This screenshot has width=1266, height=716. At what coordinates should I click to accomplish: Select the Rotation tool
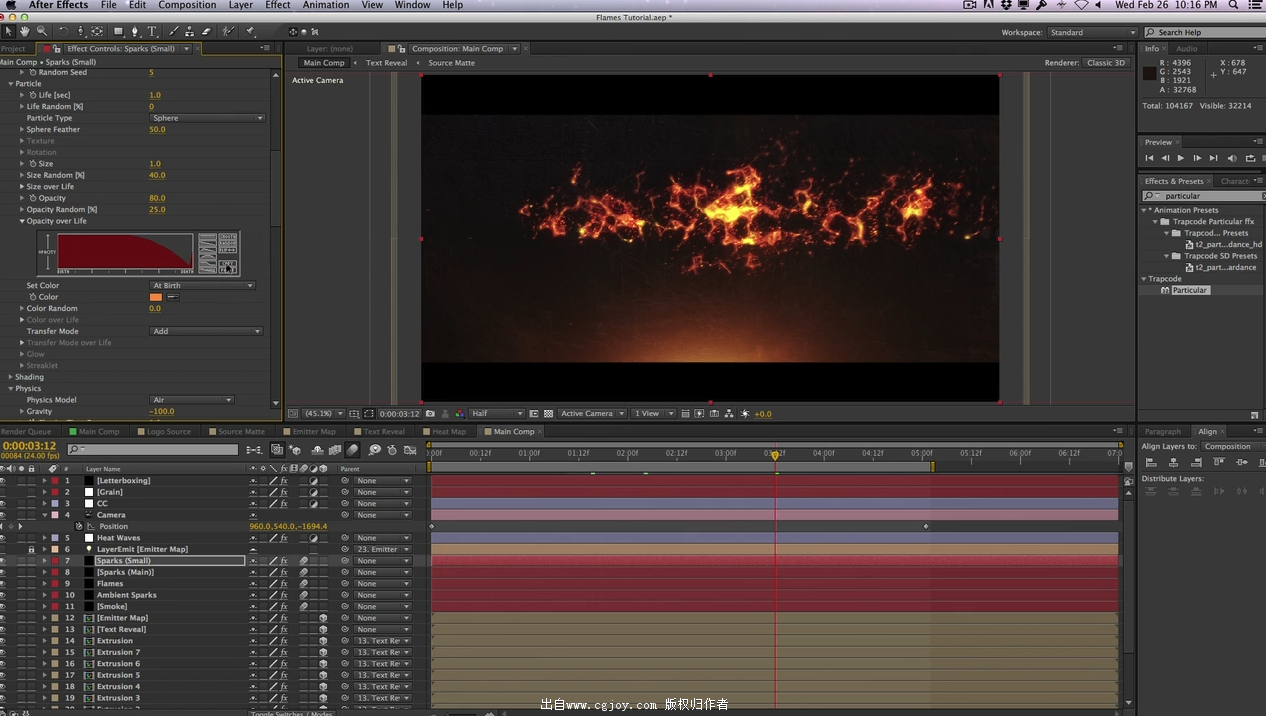[63, 32]
